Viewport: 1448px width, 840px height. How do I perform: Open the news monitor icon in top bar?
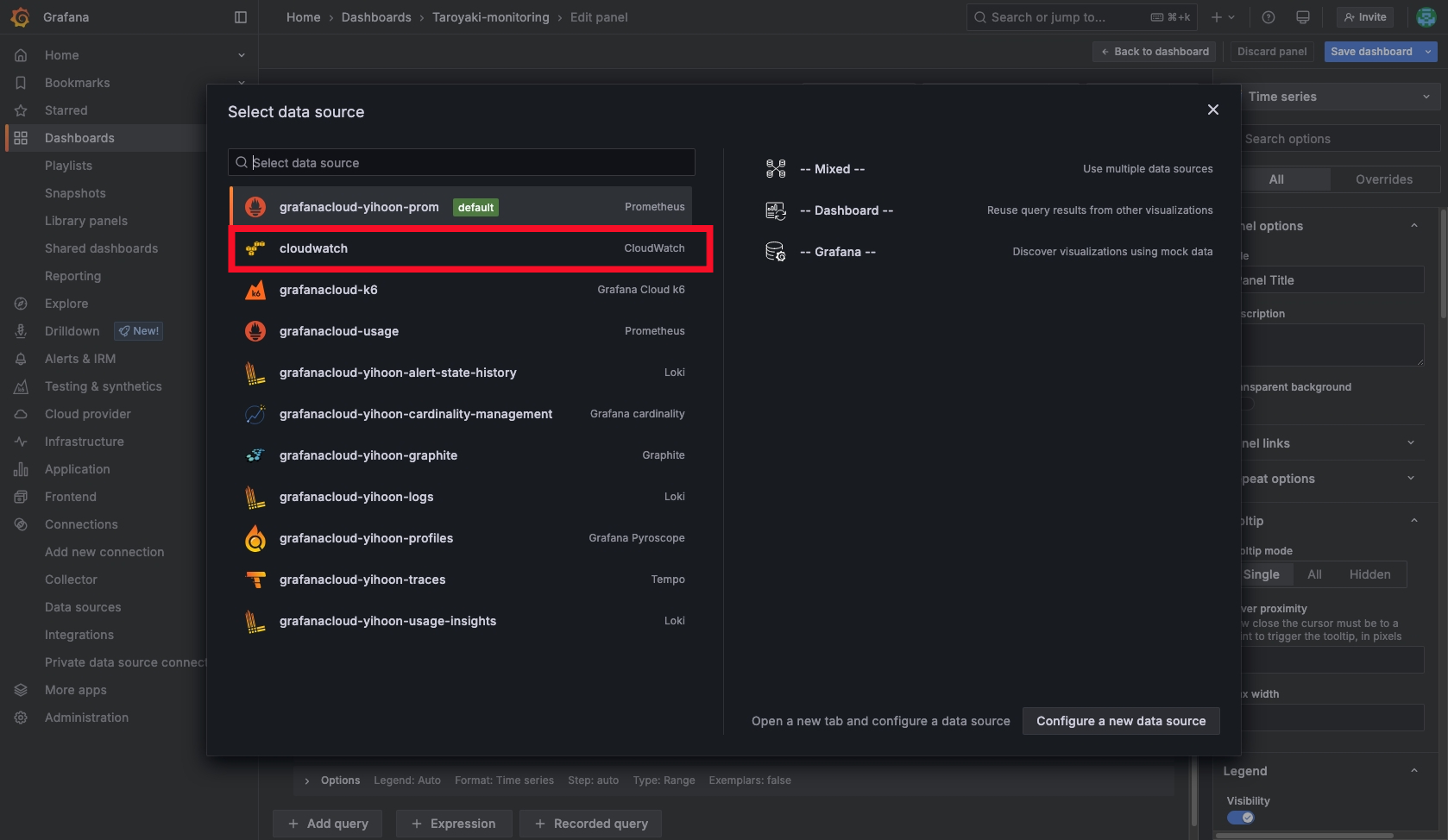[1303, 17]
